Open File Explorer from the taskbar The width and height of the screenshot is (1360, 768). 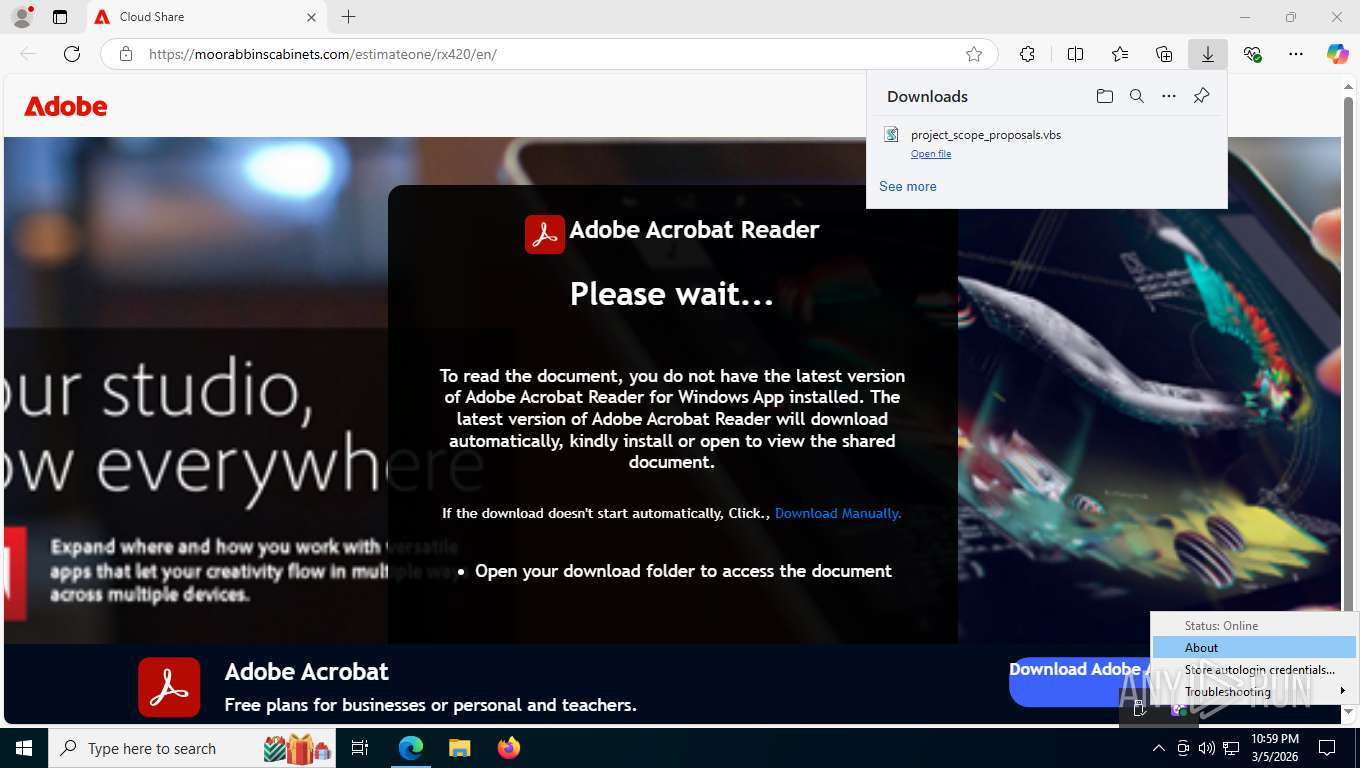coord(459,748)
